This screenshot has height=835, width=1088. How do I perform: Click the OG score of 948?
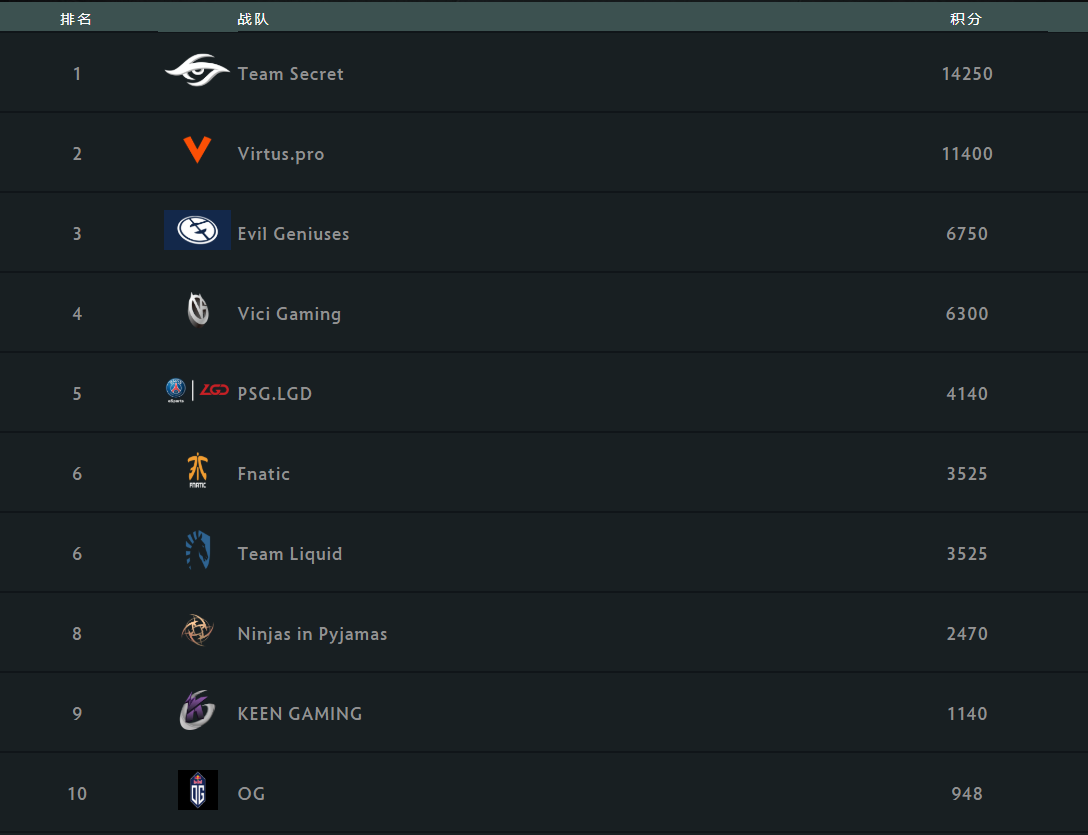click(x=967, y=793)
